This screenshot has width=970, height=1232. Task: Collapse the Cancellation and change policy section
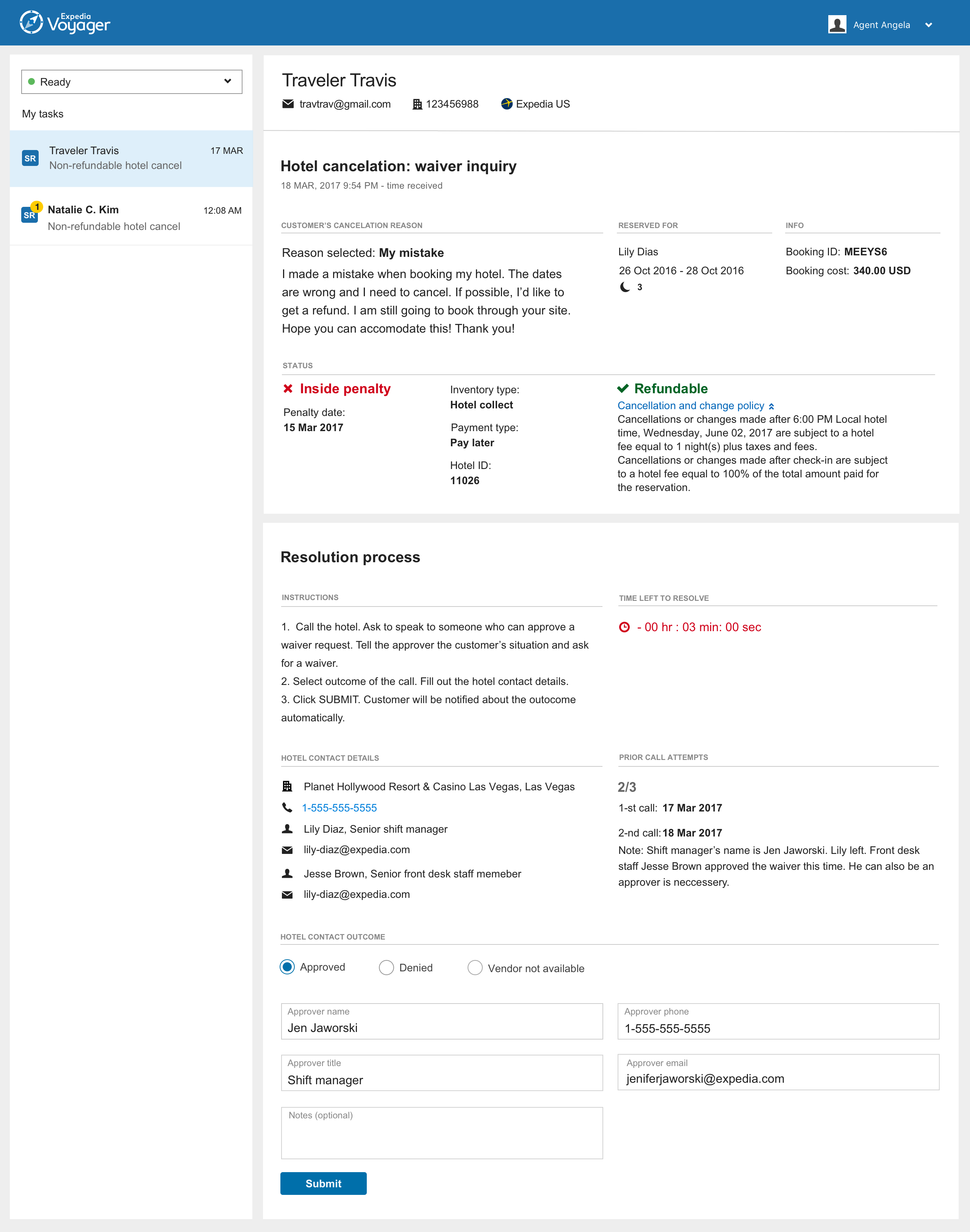tap(771, 406)
